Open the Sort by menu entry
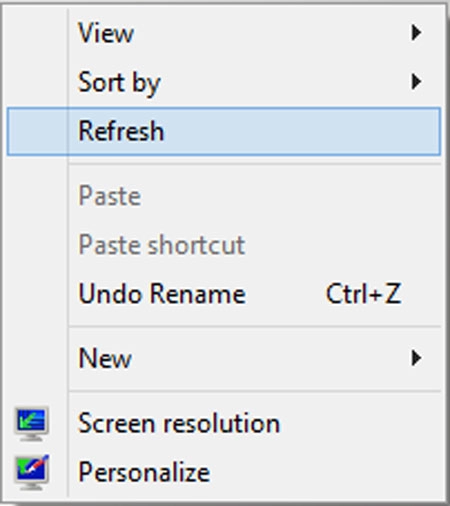Viewport: 450px width, 506px height. tap(224, 82)
